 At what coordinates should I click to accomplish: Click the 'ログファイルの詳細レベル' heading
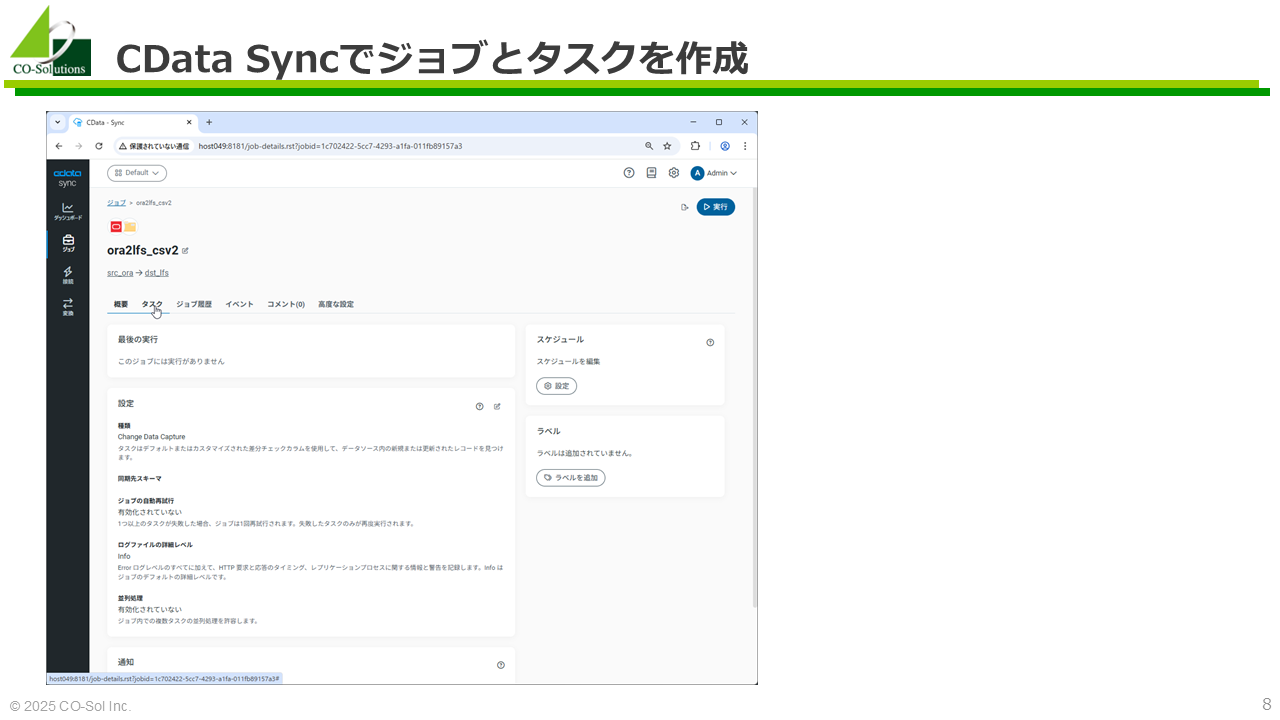point(155,545)
